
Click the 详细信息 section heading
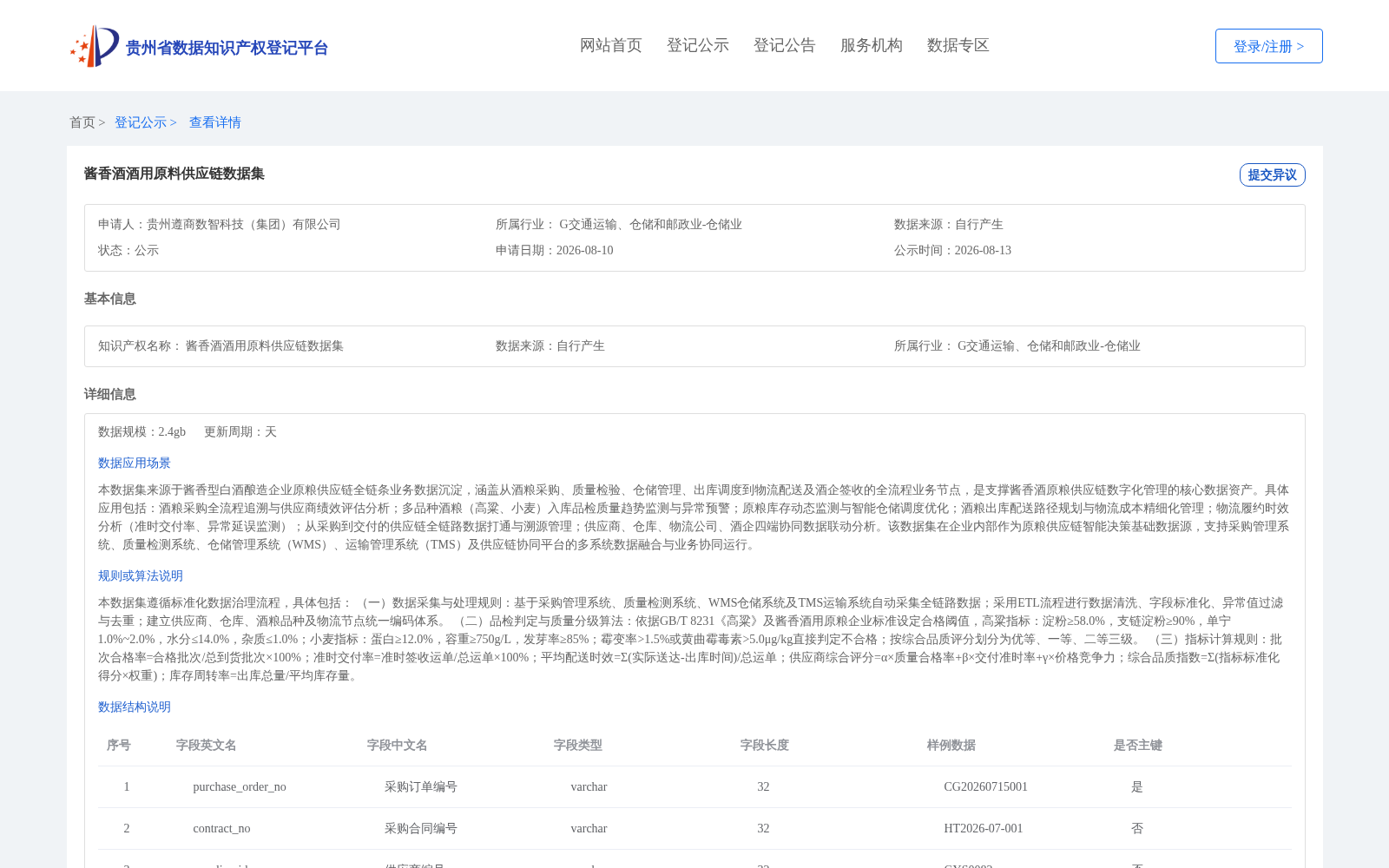click(110, 394)
